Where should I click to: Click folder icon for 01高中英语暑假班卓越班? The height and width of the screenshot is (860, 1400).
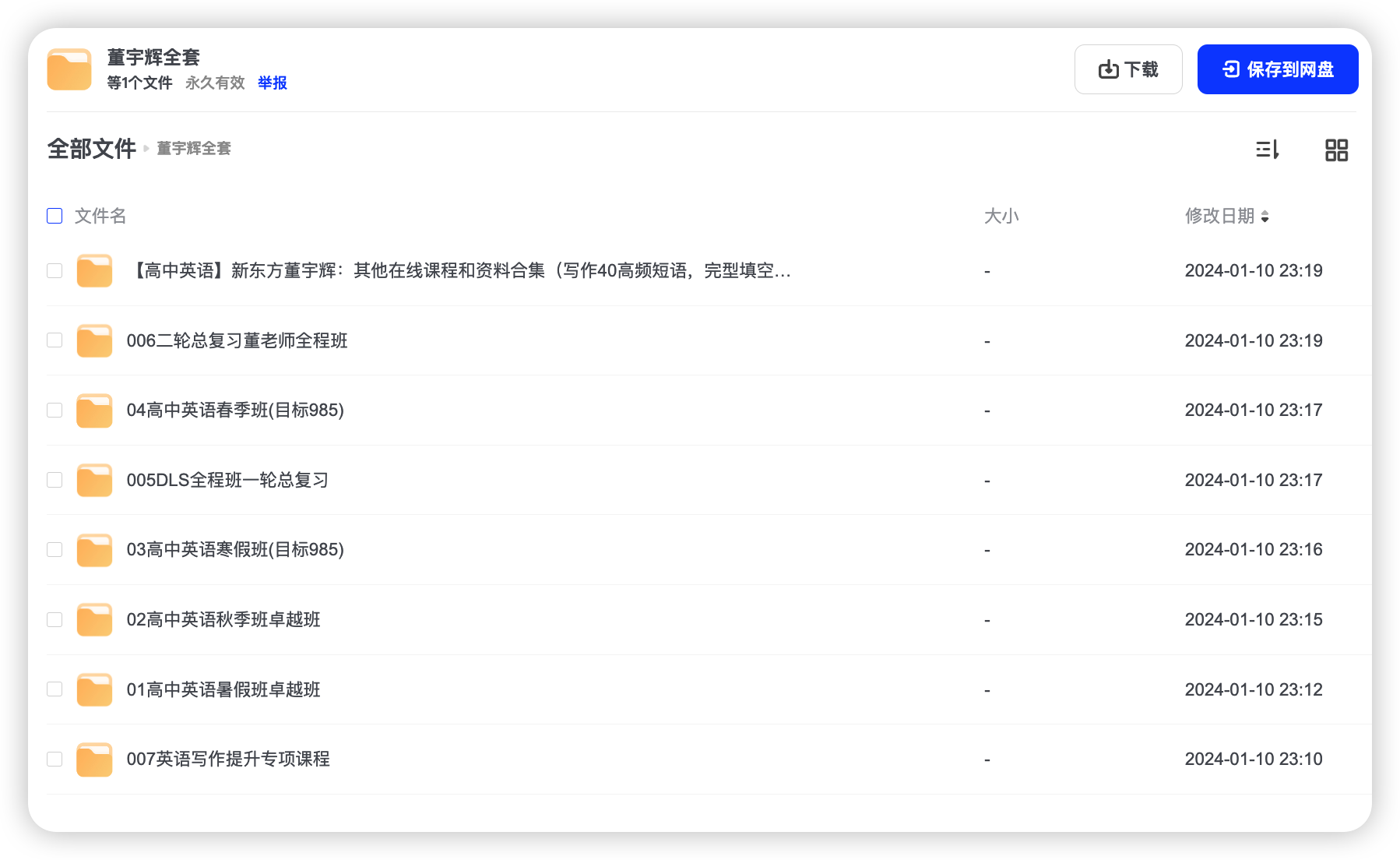tap(94, 689)
